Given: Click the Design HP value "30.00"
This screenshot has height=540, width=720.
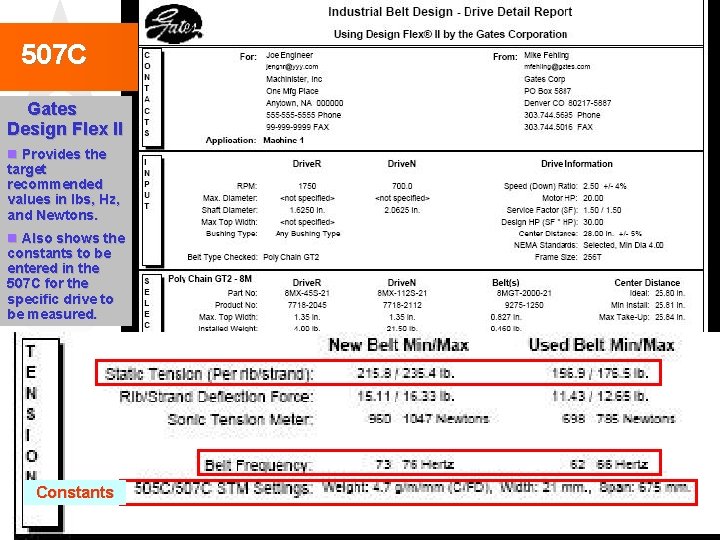Looking at the screenshot, I should (593, 222).
